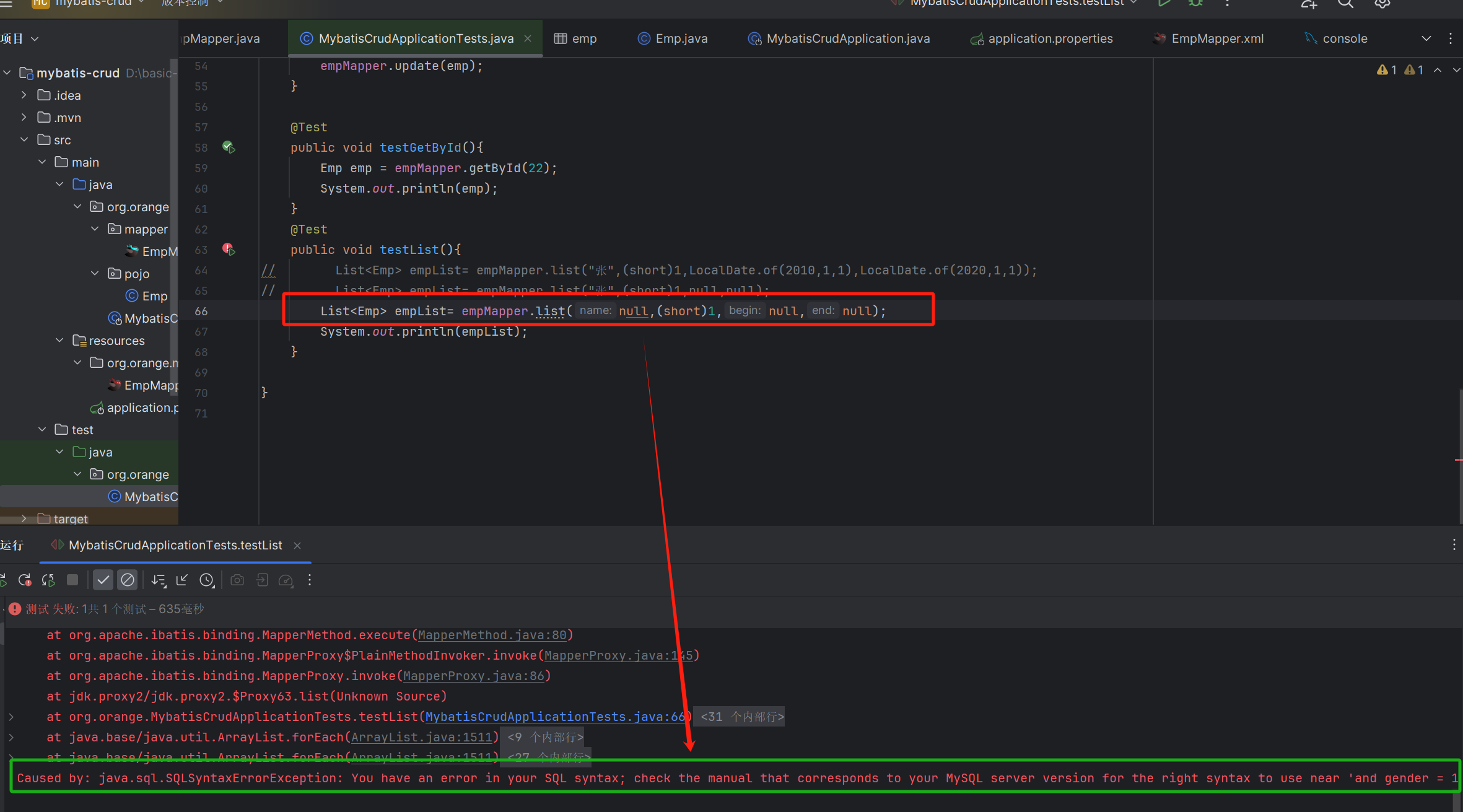
Task: Toggle Show Passed tests filter
Action: (x=103, y=580)
